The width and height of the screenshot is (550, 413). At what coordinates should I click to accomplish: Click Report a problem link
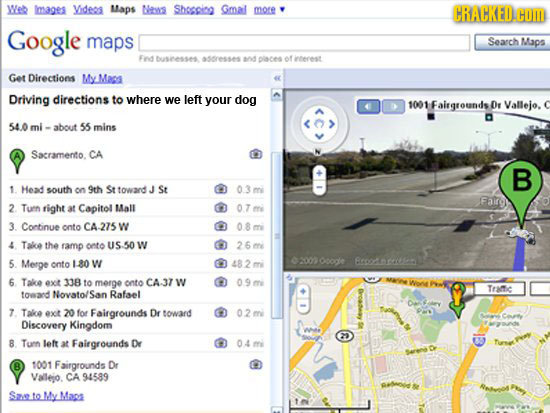click(386, 261)
